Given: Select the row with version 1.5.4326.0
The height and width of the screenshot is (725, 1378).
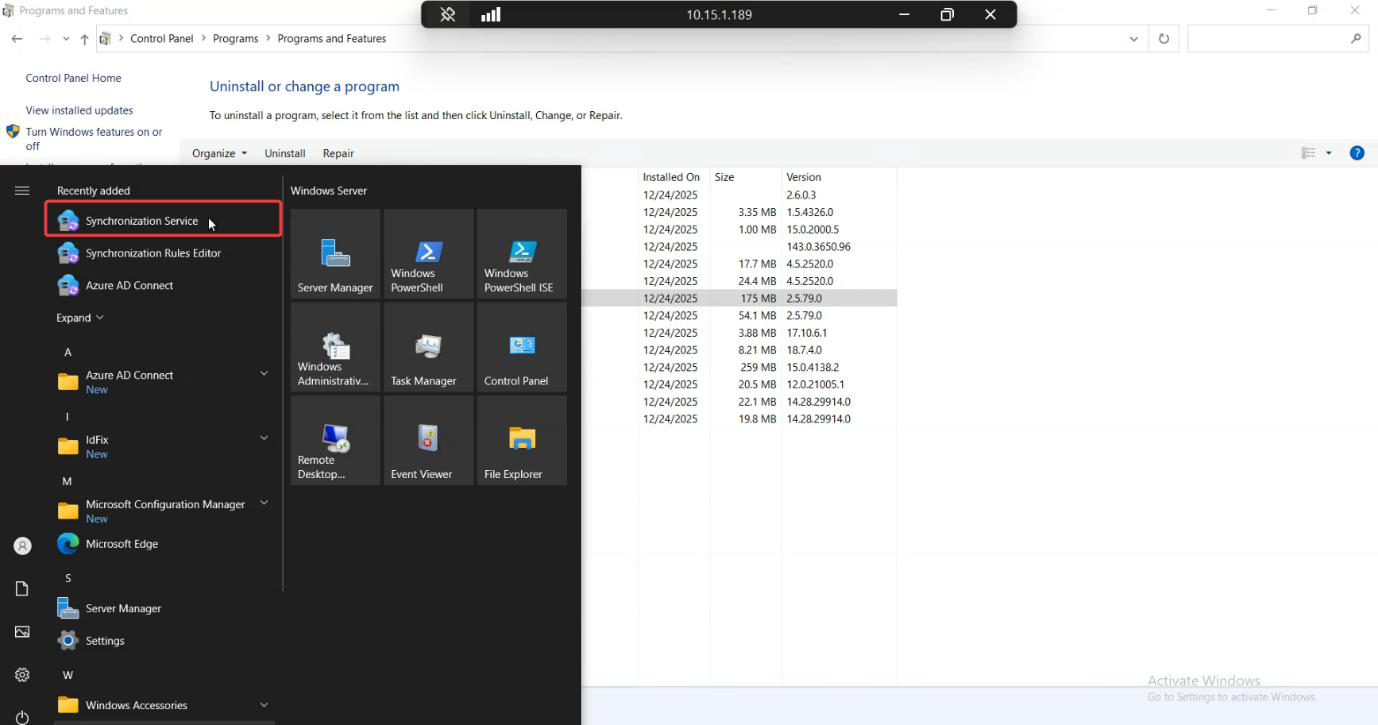Looking at the screenshot, I should point(739,212).
